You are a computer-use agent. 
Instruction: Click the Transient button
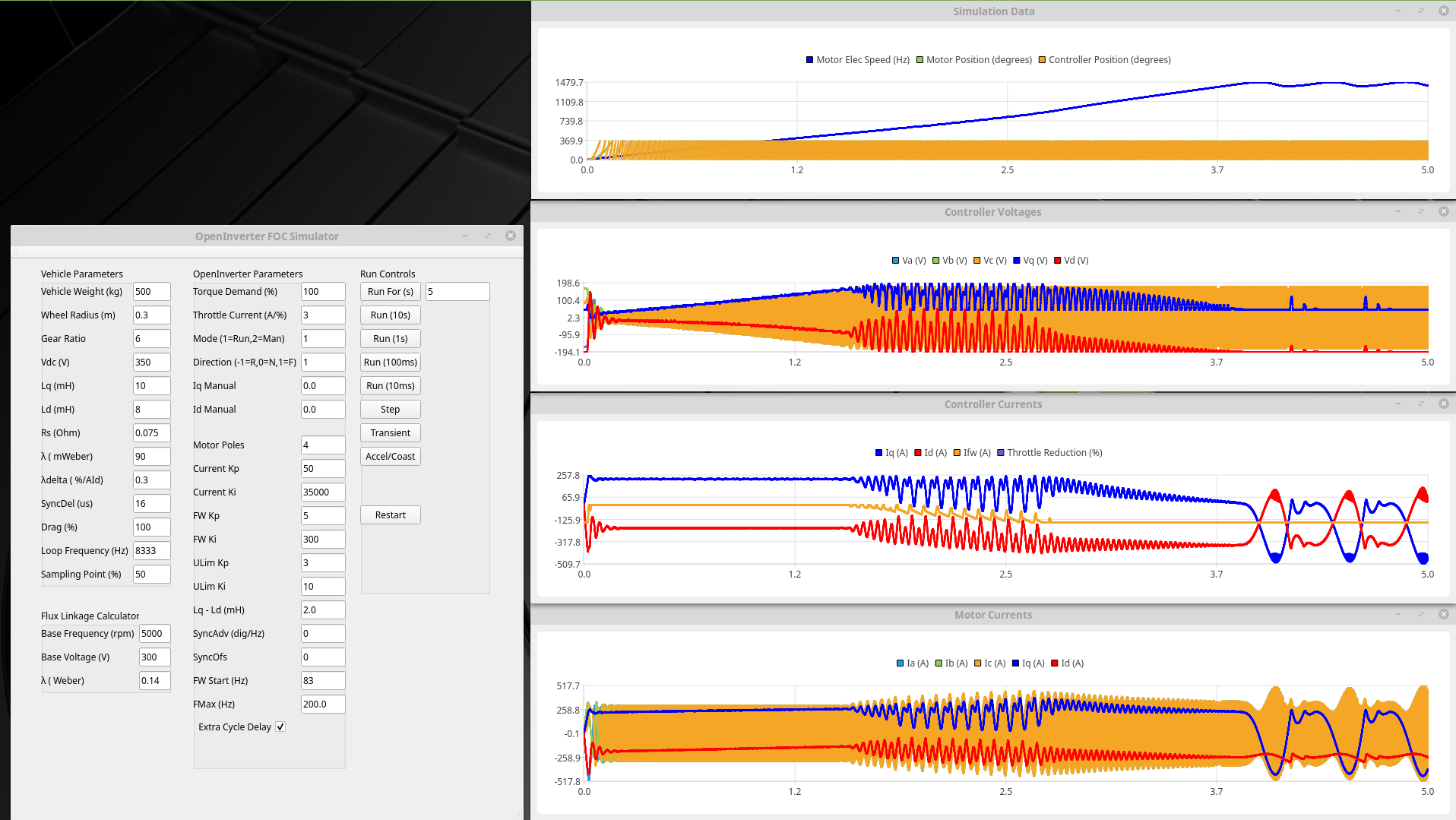390,433
